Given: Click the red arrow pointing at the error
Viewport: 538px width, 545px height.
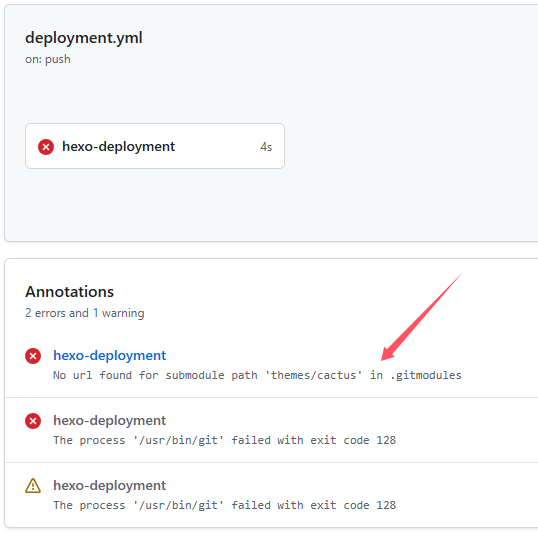Looking at the screenshot, I should [422, 317].
